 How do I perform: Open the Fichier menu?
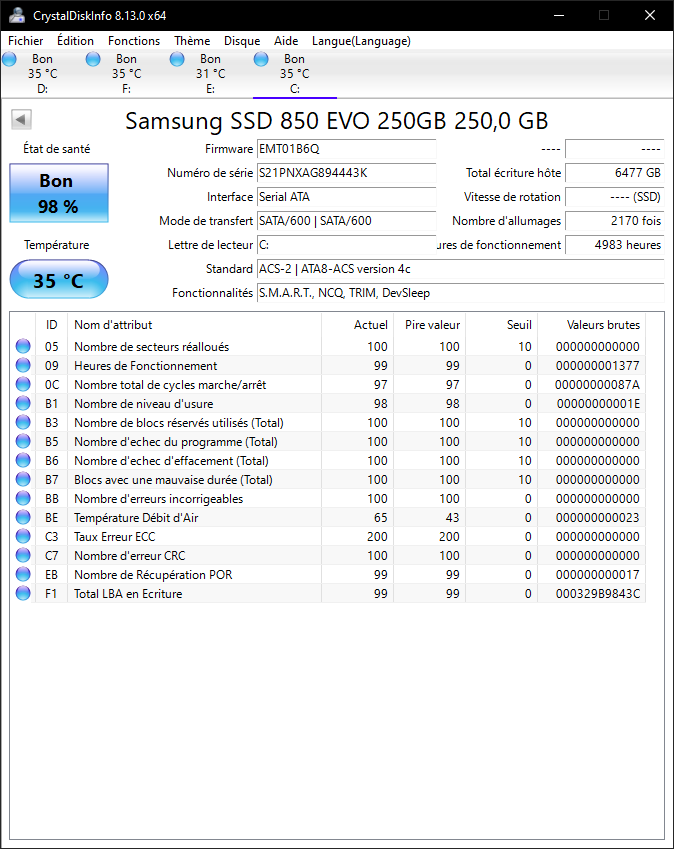pos(25,41)
